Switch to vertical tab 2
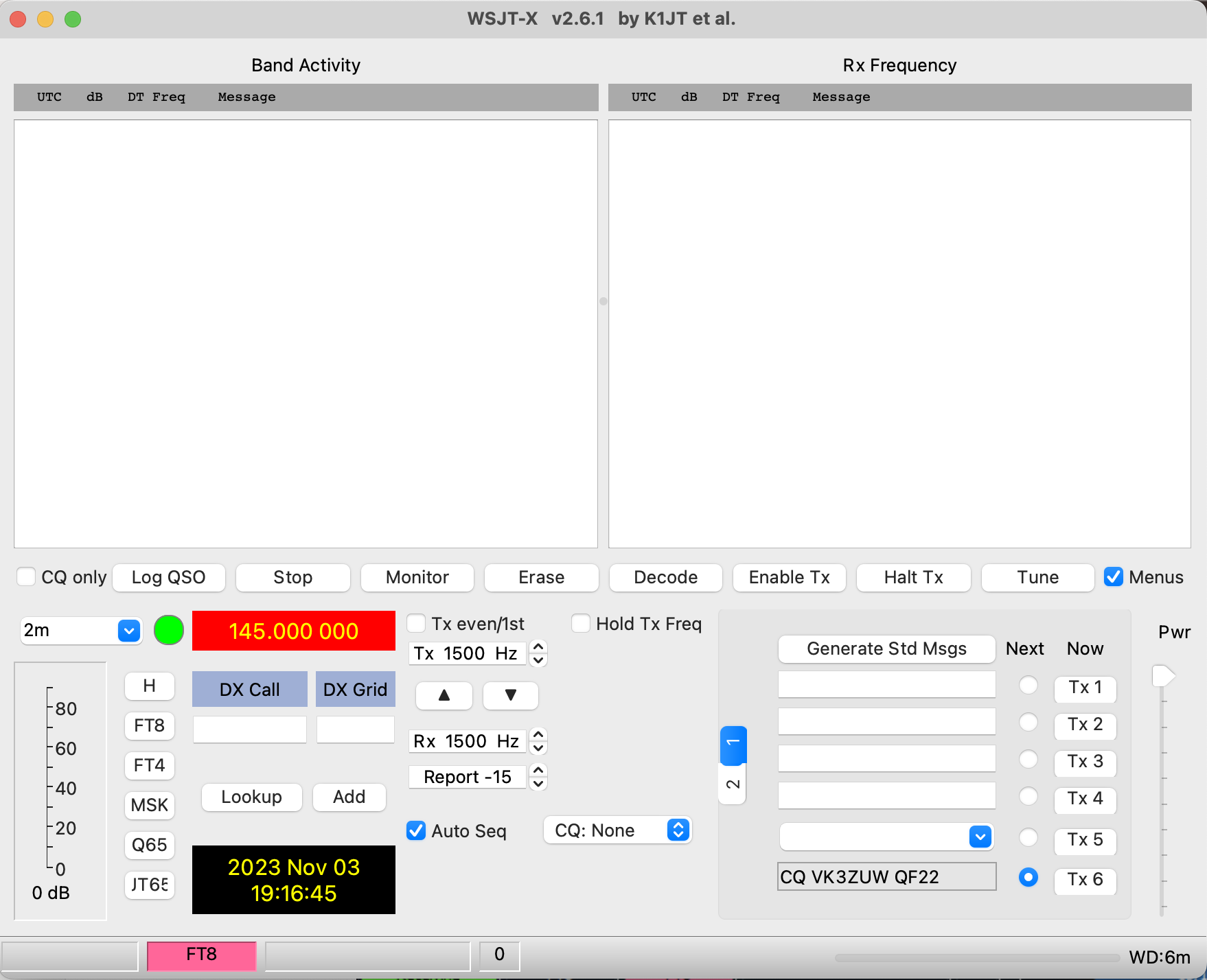The height and width of the screenshot is (980, 1207). point(733,784)
